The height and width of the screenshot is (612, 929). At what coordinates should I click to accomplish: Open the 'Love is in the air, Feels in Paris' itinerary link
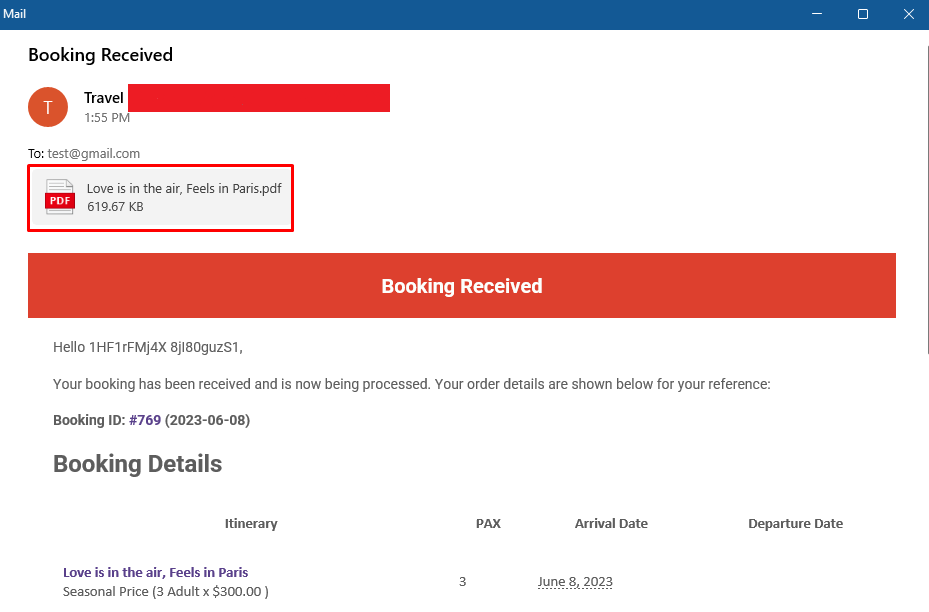(155, 572)
